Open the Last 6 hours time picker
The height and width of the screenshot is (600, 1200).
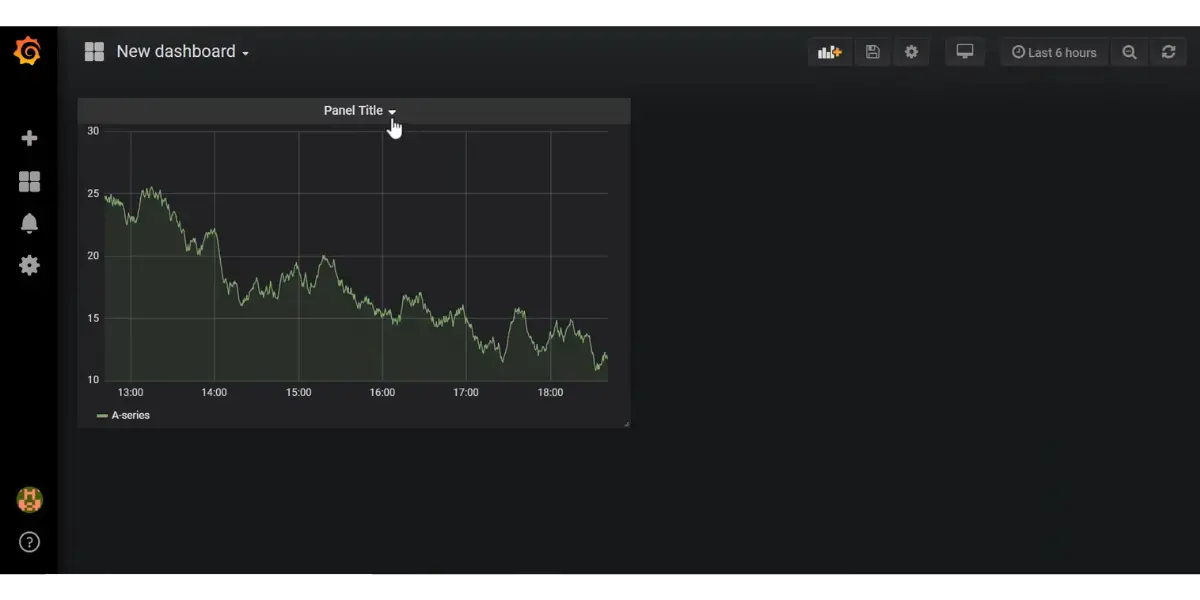[x=1054, y=52]
